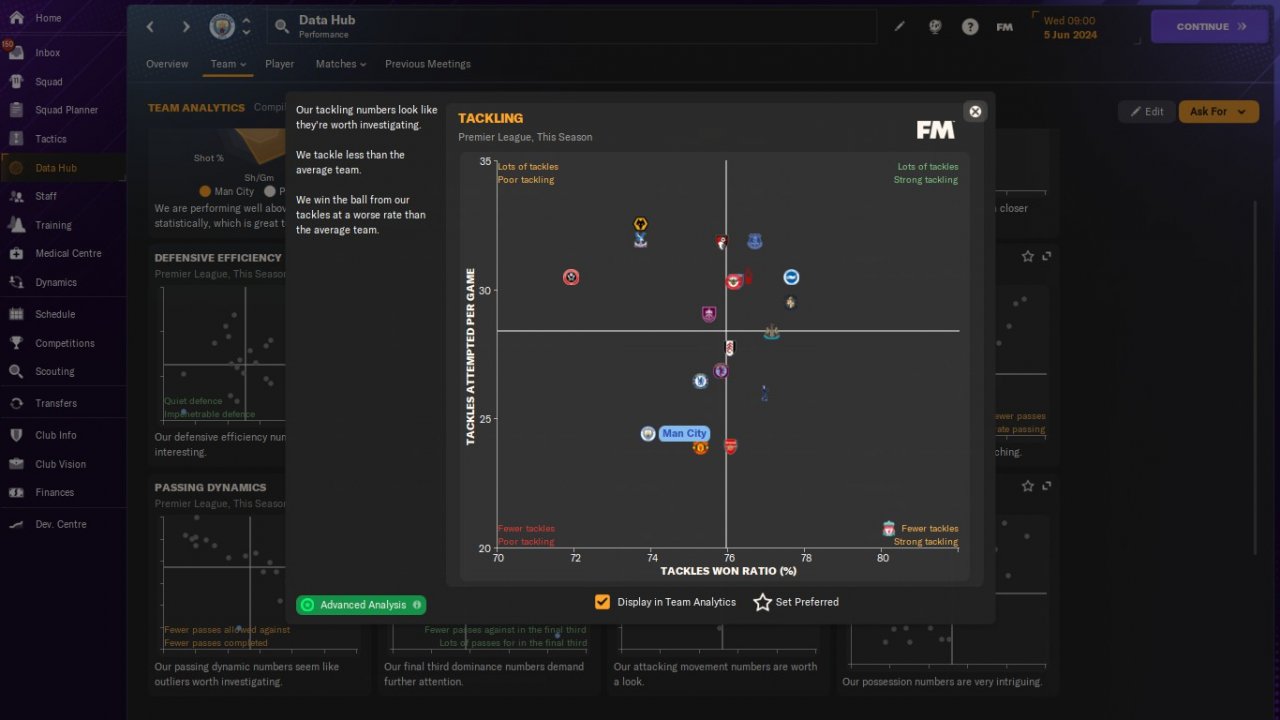
Task: Go forward with the right arrow
Action: tap(185, 27)
